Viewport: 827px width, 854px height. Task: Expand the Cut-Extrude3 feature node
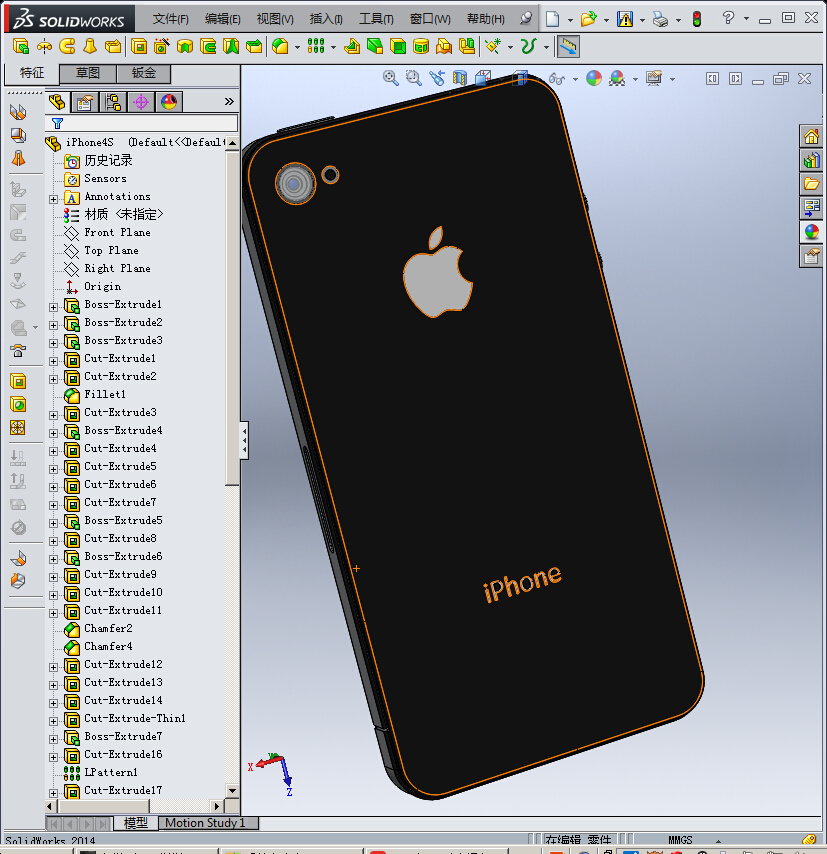(53, 414)
